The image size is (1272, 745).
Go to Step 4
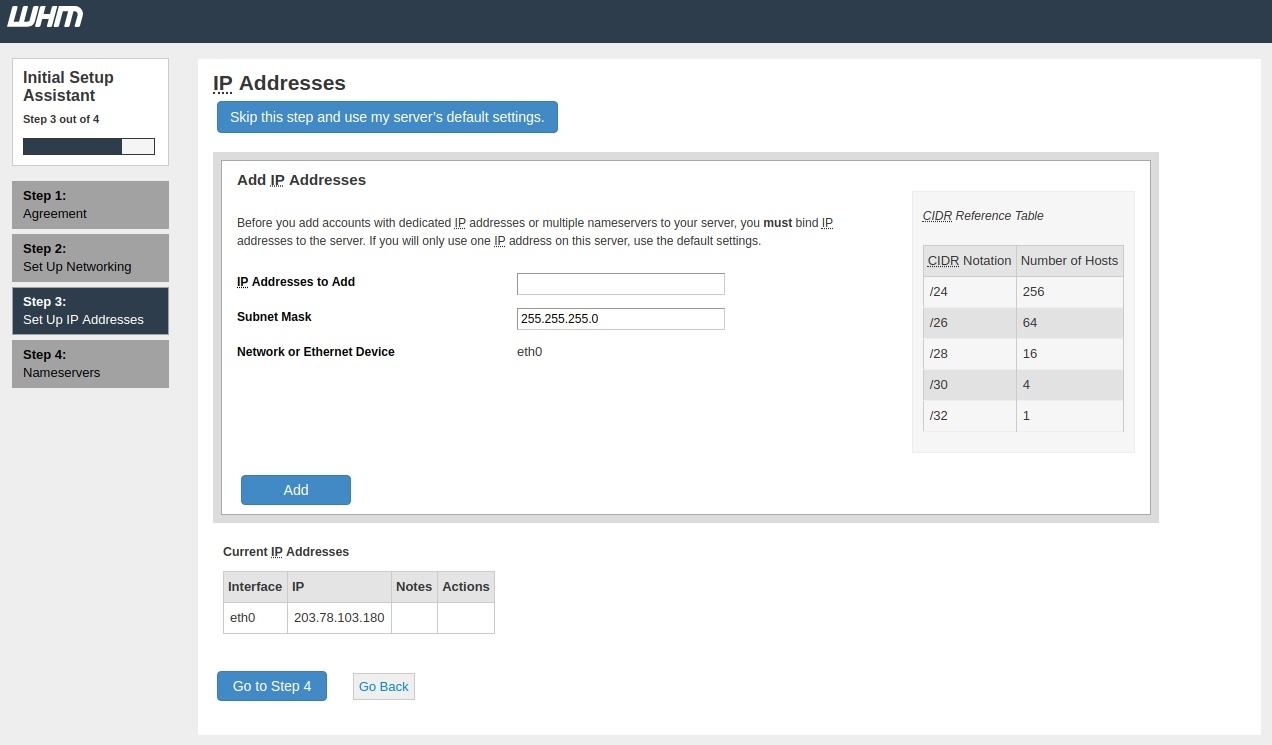272,686
